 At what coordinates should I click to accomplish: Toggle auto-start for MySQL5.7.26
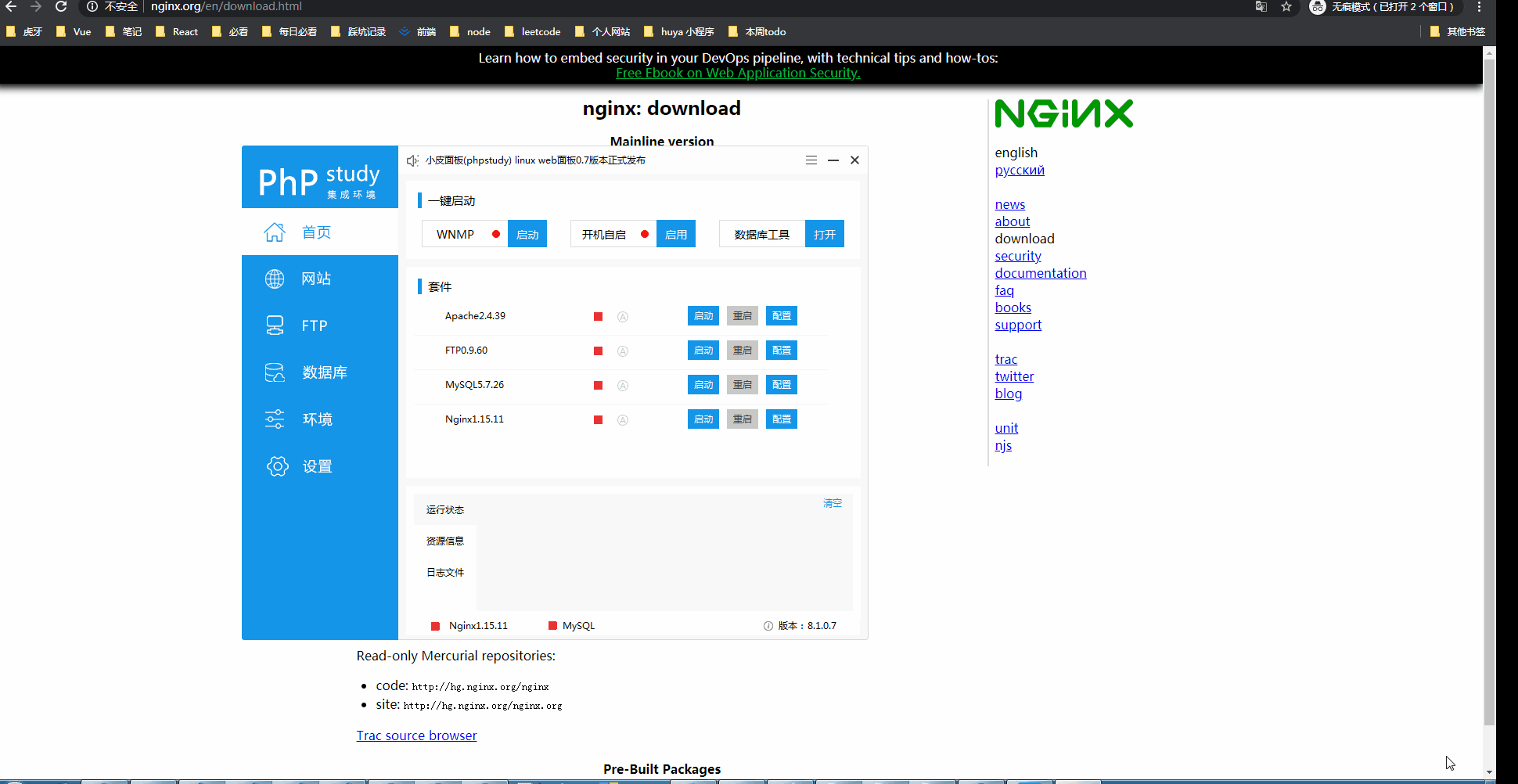click(623, 385)
